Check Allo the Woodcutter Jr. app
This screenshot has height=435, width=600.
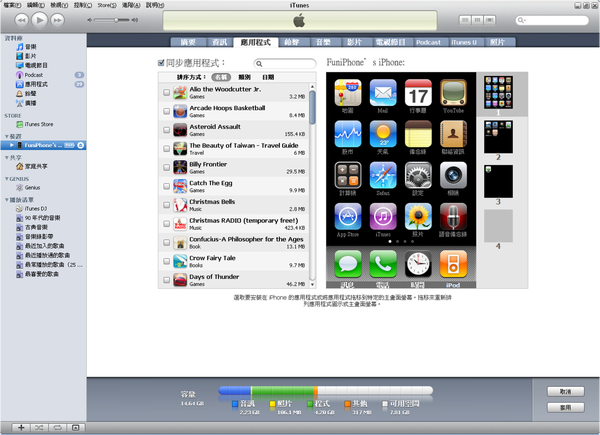(166, 93)
